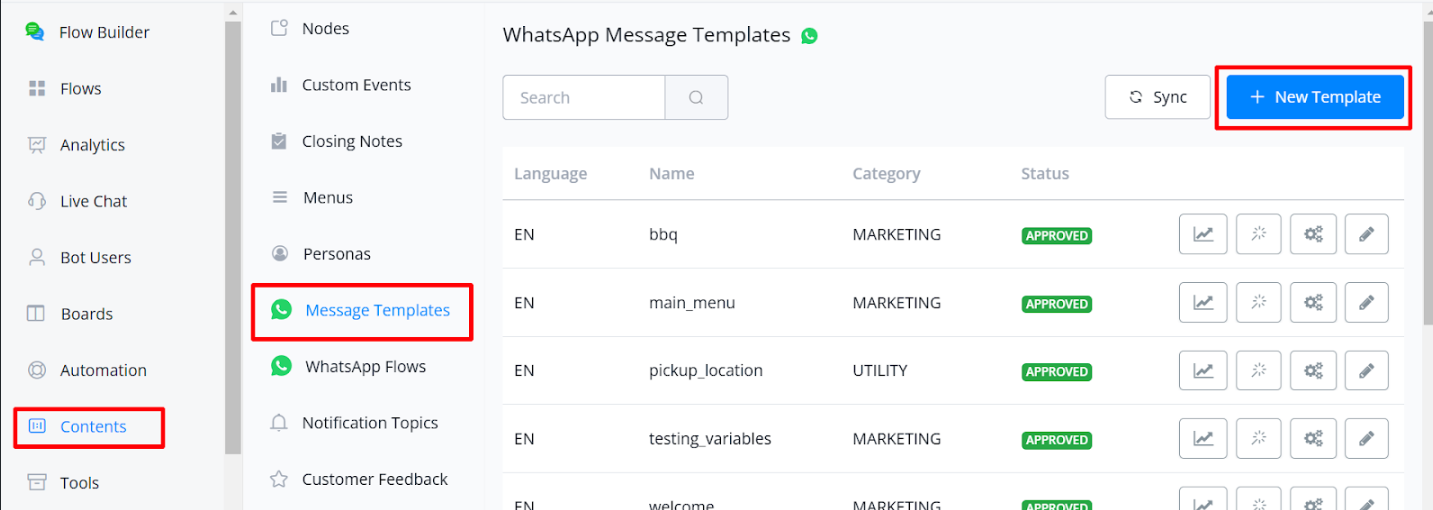
Task: Click the edit pencil icon for main_menu template
Action: pos(1366,303)
